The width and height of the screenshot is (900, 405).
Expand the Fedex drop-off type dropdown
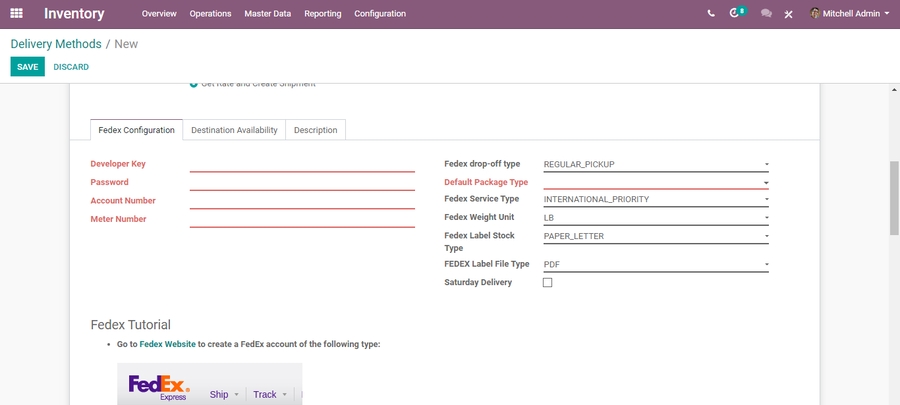click(655, 164)
